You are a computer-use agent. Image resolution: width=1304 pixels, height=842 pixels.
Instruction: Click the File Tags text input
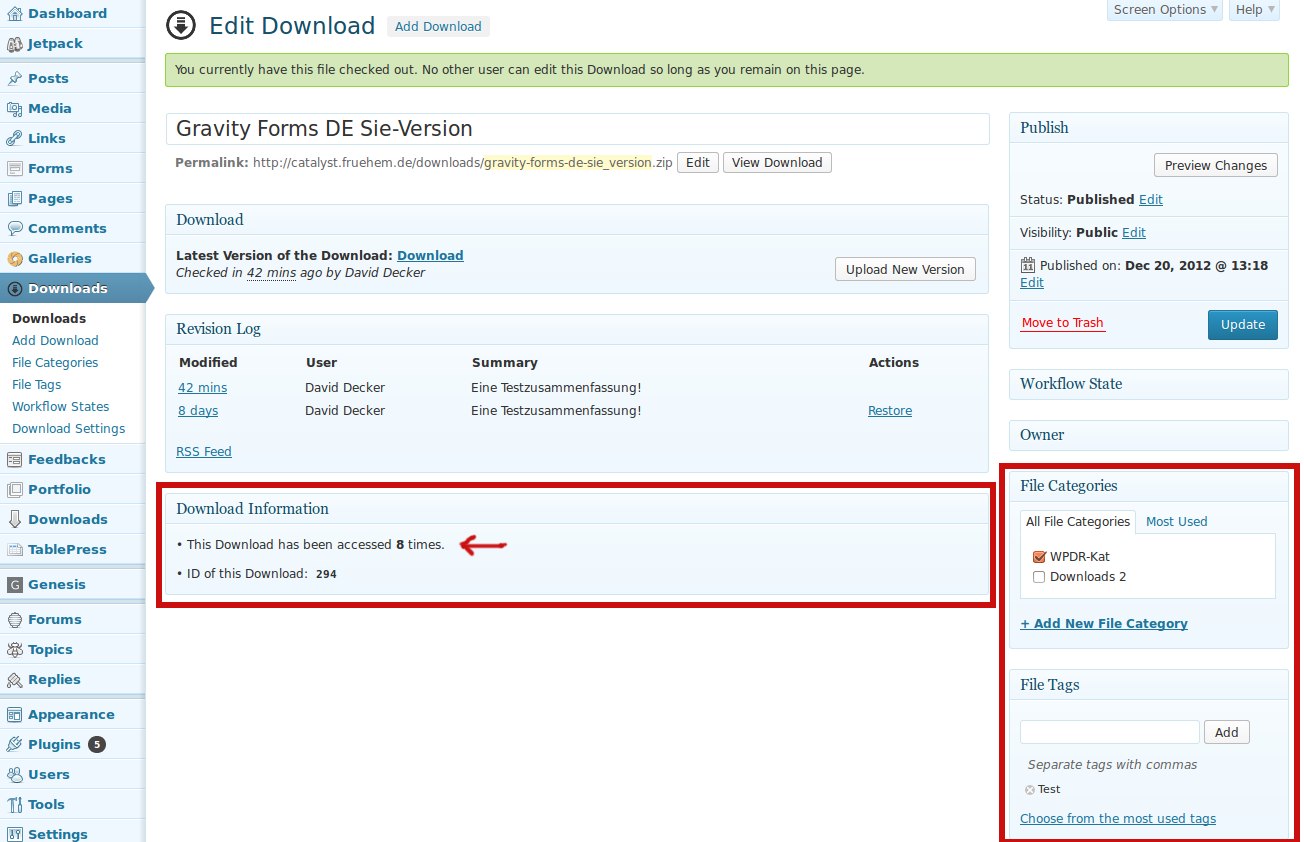pyautogui.click(x=1110, y=732)
